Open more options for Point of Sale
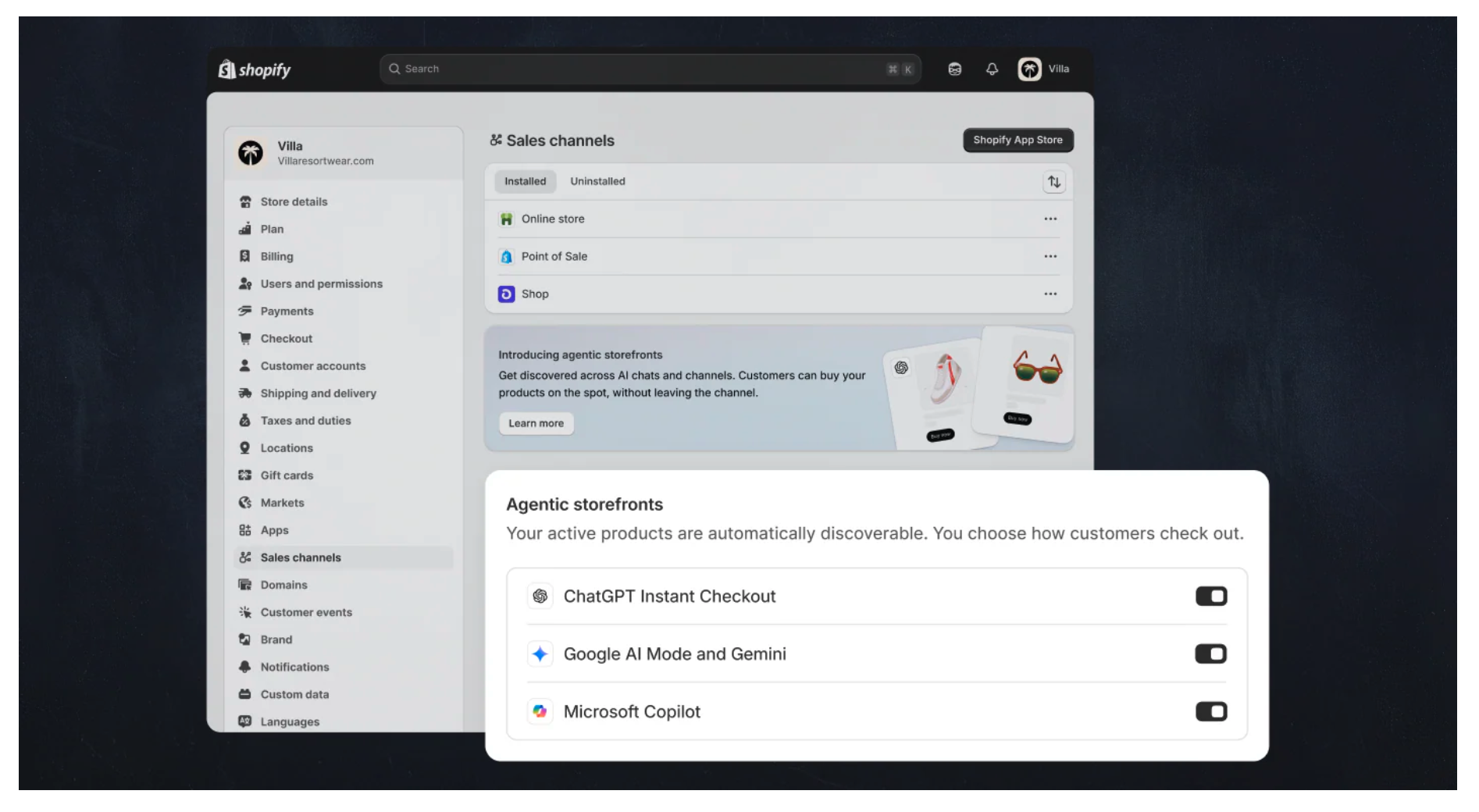 pos(1050,257)
